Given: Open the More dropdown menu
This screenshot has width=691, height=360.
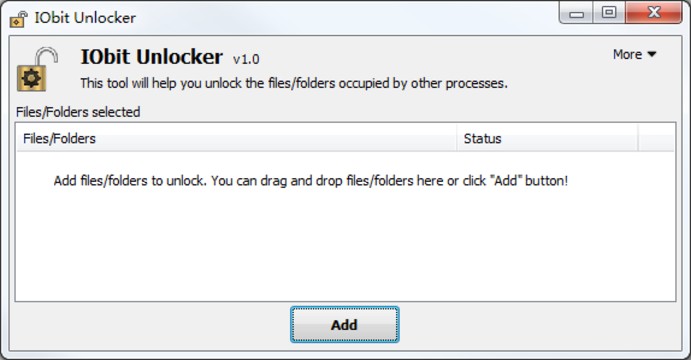Looking at the screenshot, I should pos(634,54).
